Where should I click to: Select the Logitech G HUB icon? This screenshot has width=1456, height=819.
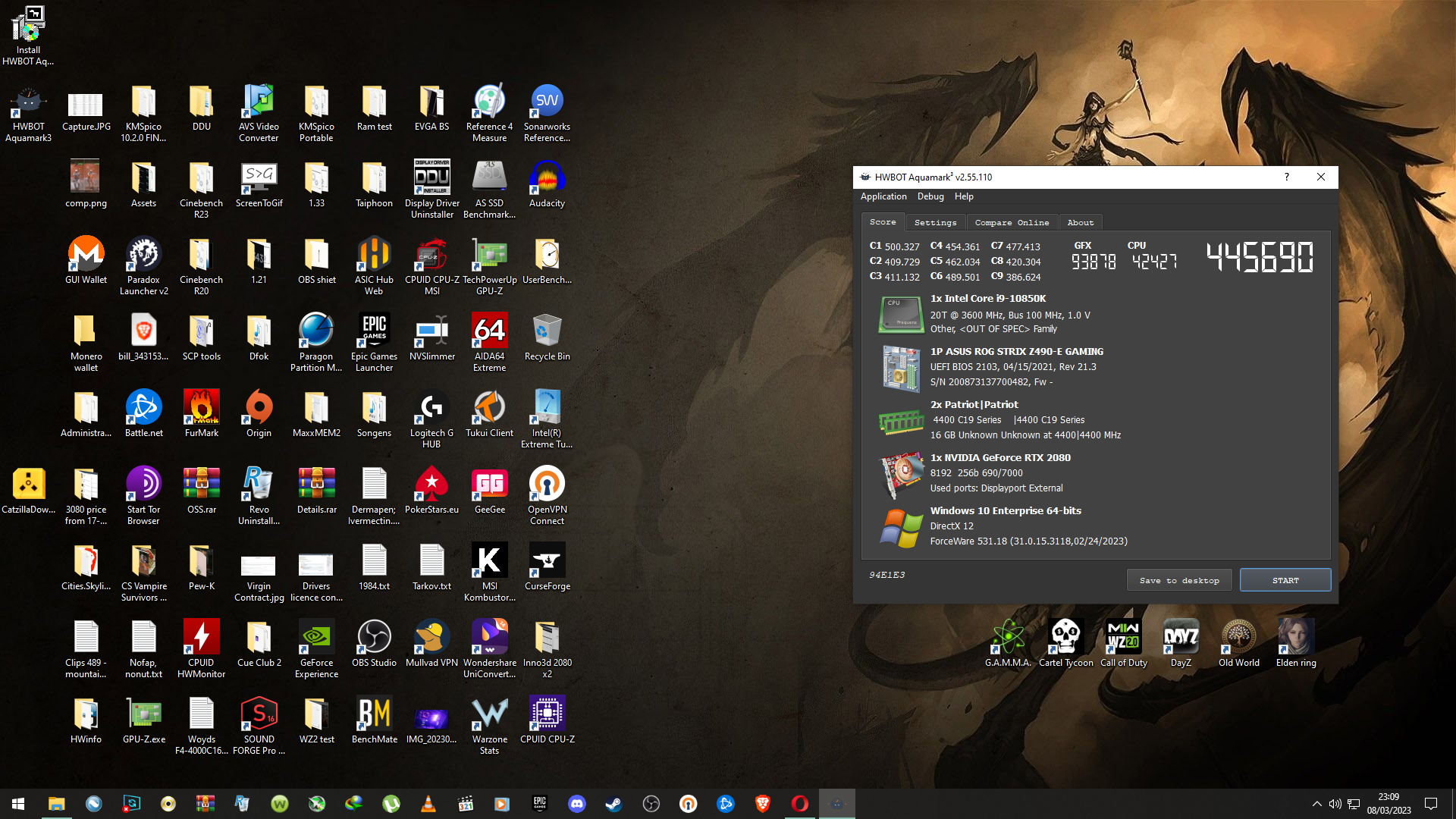pos(431,419)
